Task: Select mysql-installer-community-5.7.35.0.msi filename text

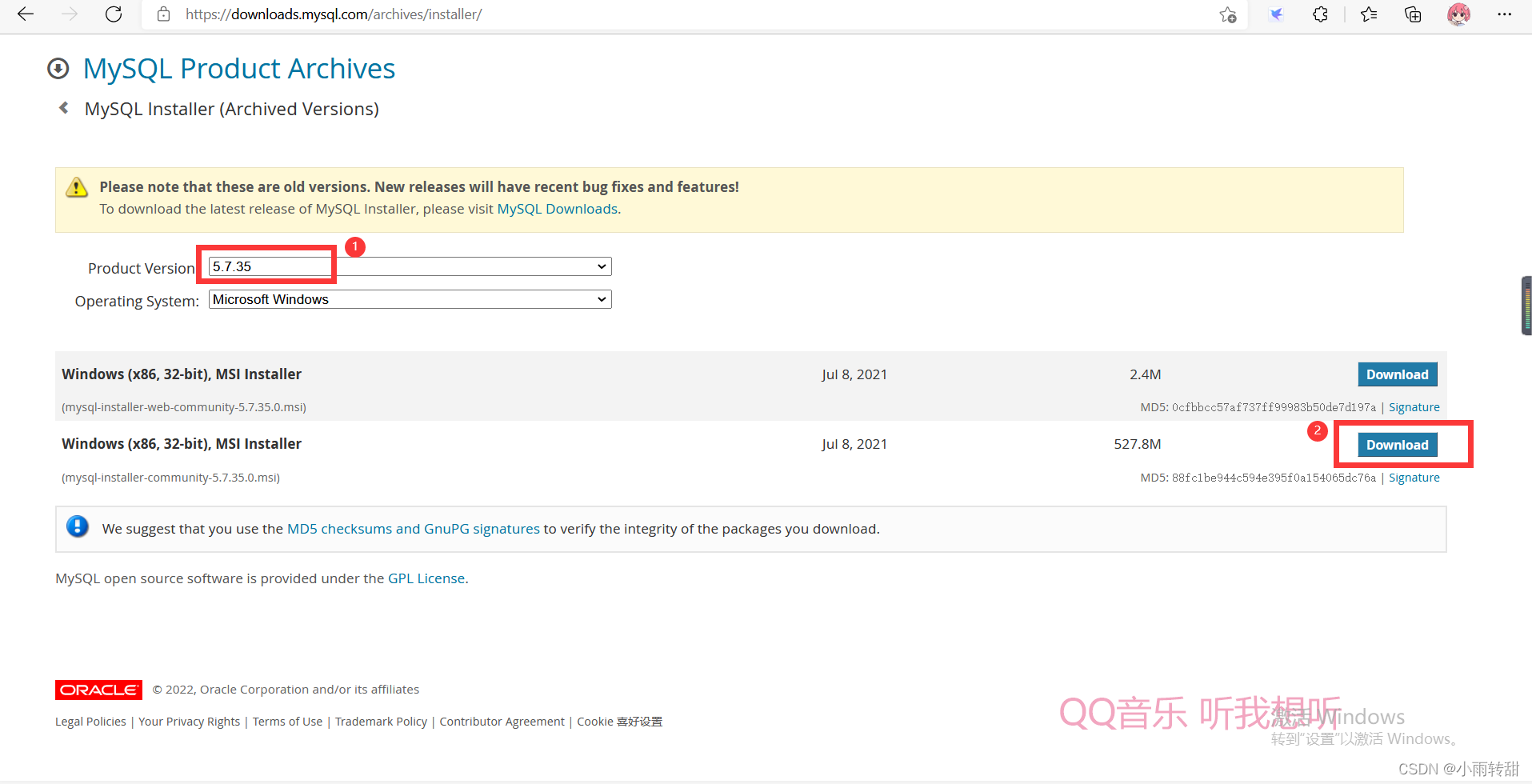Action: pyautogui.click(x=170, y=478)
